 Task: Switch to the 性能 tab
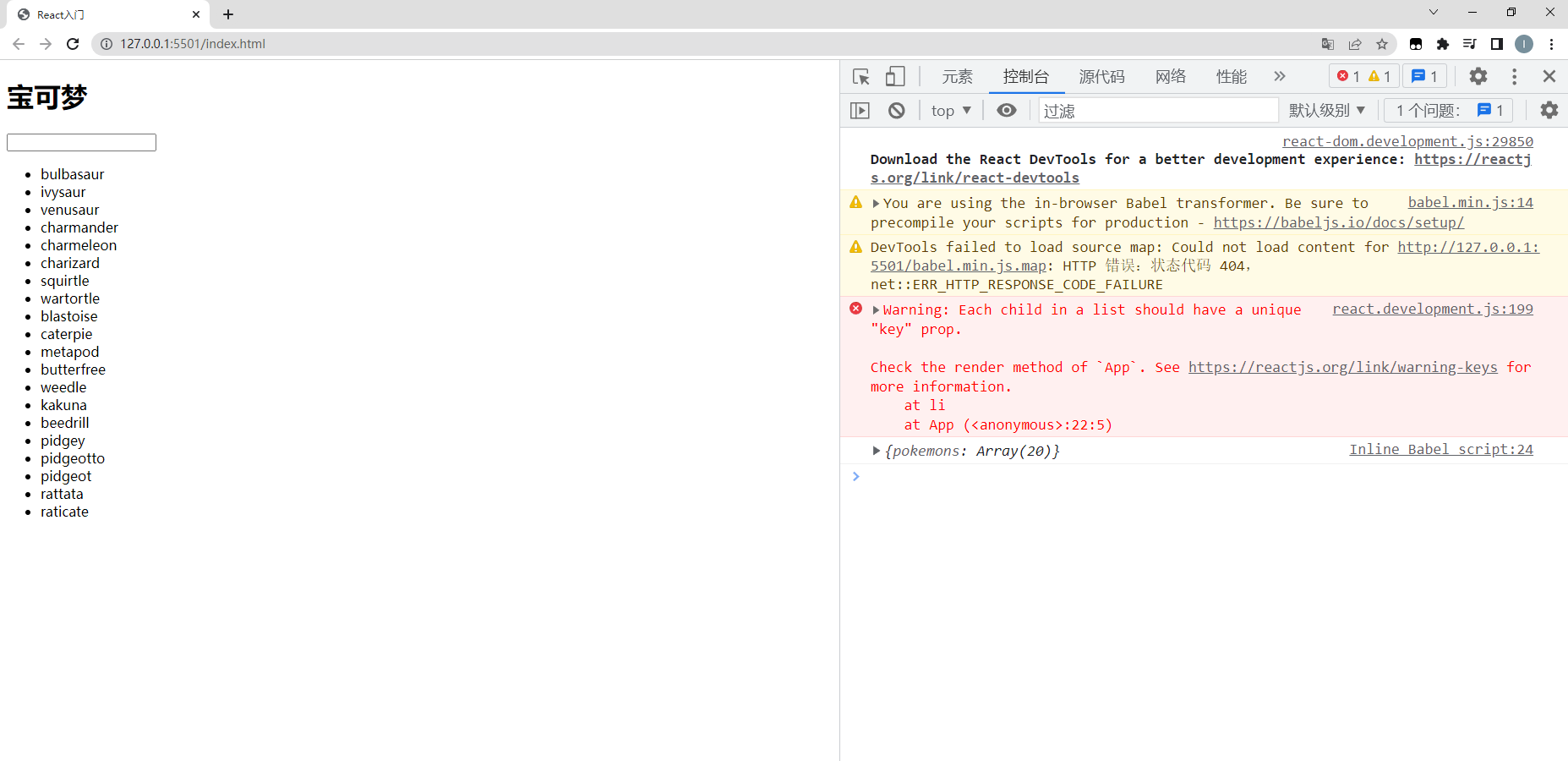click(1232, 76)
